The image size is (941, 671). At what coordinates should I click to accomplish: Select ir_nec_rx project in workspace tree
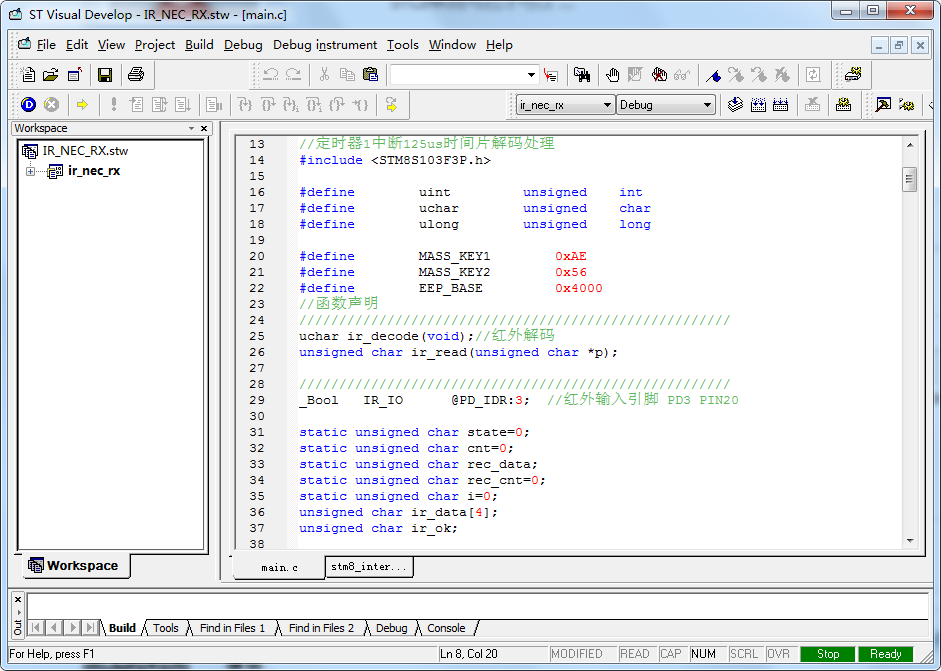(x=94, y=170)
